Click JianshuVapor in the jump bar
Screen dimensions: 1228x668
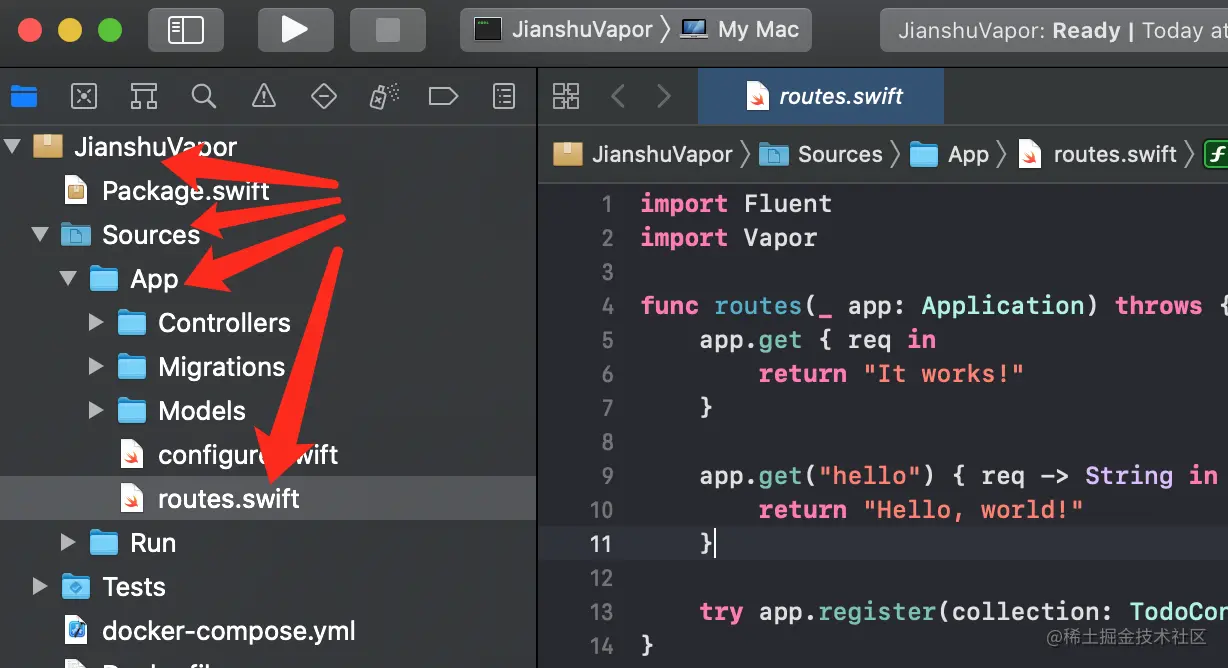tap(644, 154)
